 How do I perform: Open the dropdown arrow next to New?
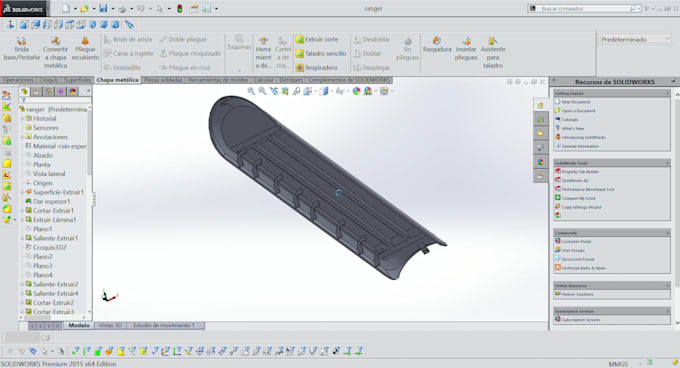75,9
